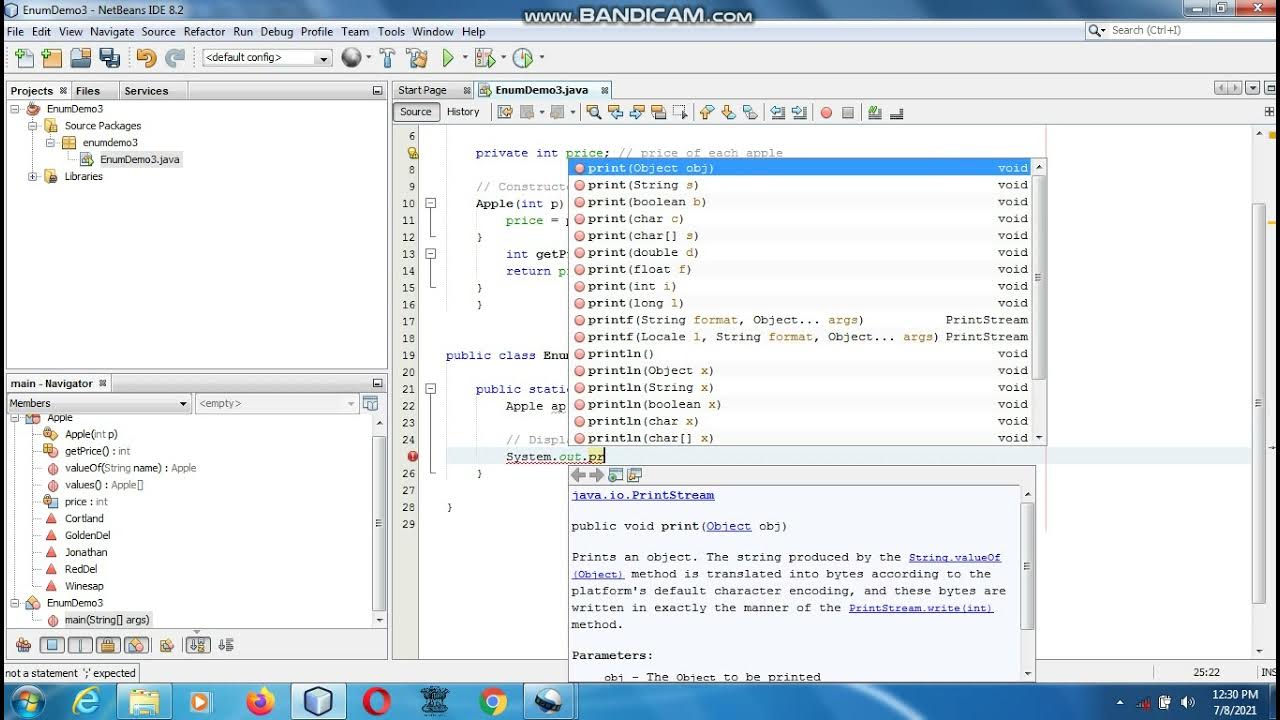Open the Navigate menu
The height and width of the screenshot is (720, 1280).
tap(112, 31)
